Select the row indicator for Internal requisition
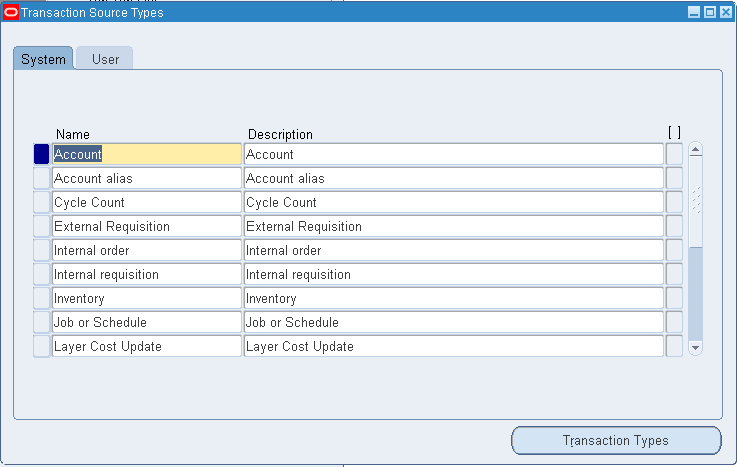Image resolution: width=737 pixels, height=467 pixels. pyautogui.click(x=41, y=274)
